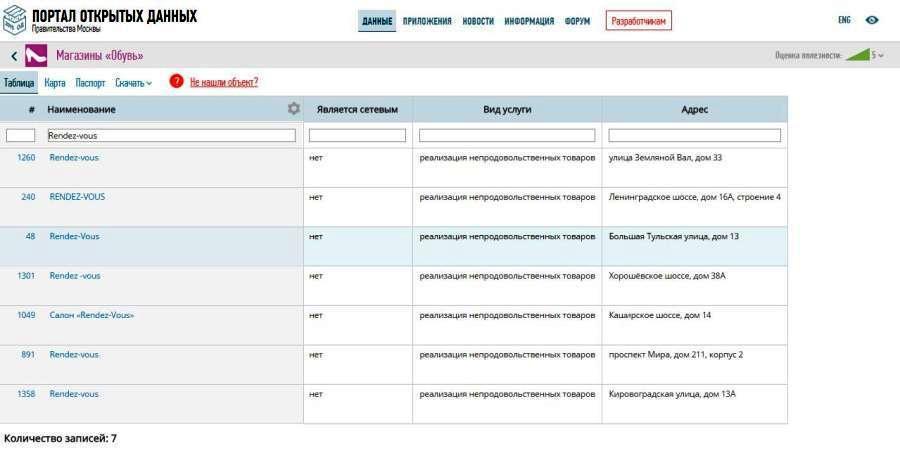Image resolution: width=900 pixels, height=458 pixels.
Task: Open the Rendez -vous entry in row 1301
Action: 75,275
